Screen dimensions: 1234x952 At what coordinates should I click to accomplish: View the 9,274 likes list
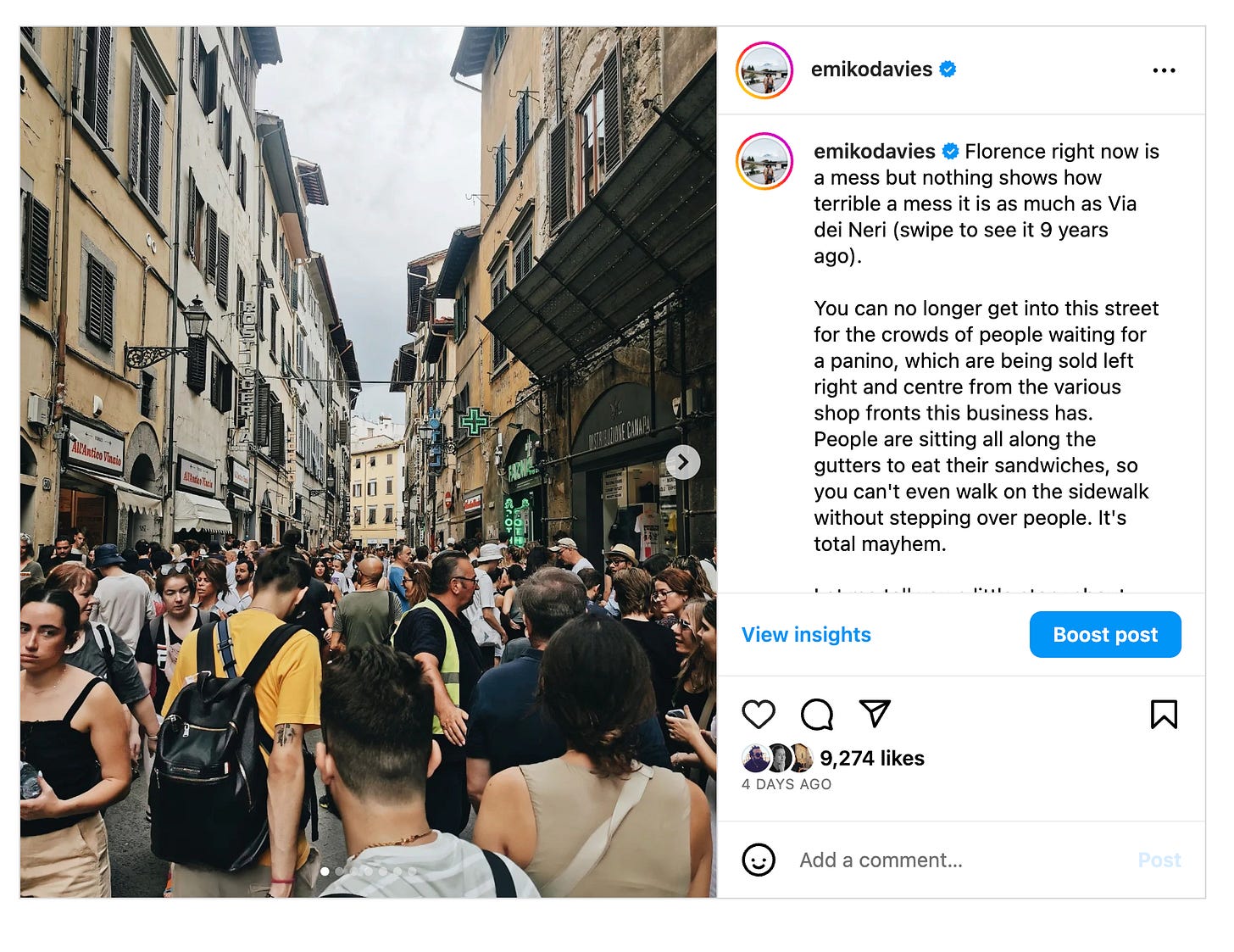(872, 758)
